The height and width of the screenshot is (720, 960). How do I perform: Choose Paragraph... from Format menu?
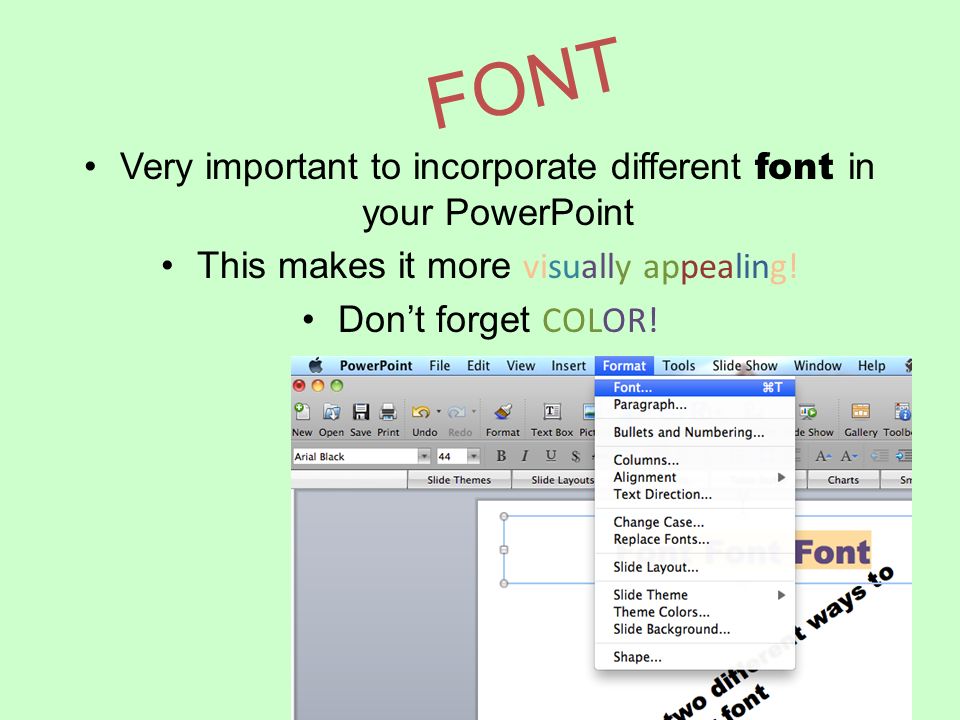pyautogui.click(x=695, y=404)
